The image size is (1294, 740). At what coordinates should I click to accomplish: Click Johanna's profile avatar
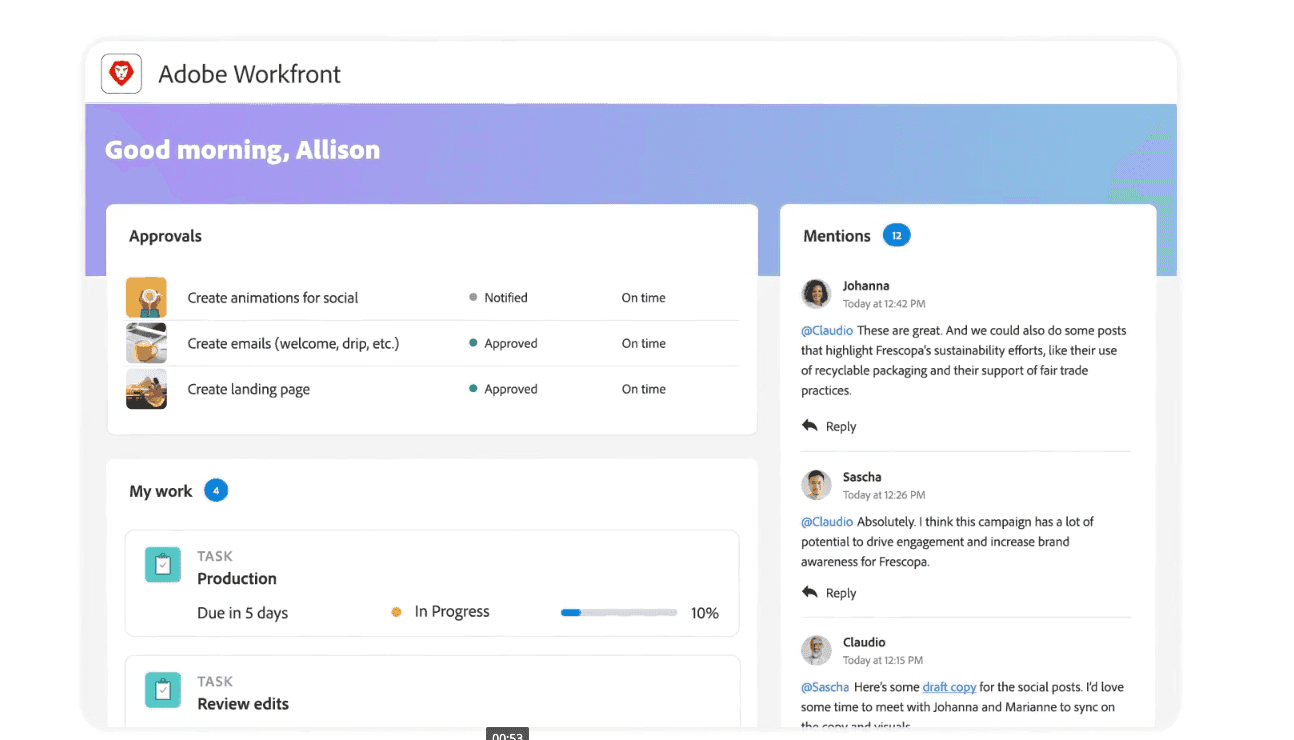815,293
